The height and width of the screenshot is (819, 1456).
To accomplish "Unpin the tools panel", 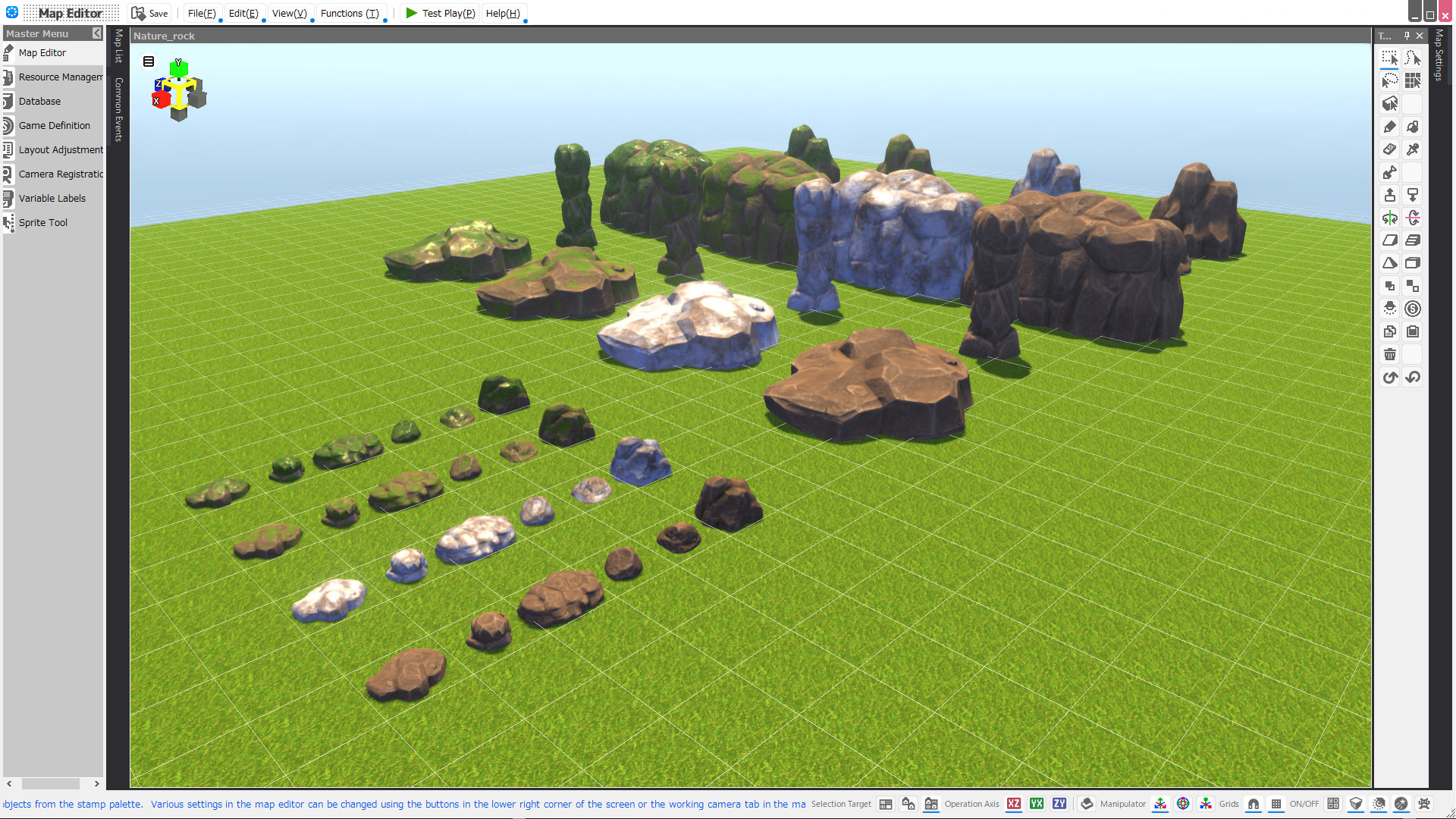I will (1406, 36).
